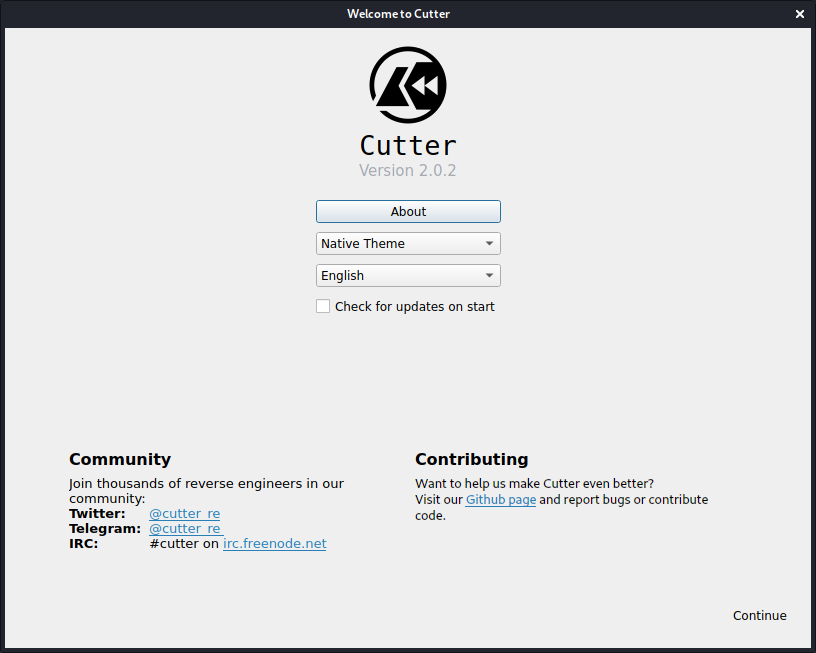Screen dimensions: 816x653
Task: Click the Contributing heading
Action: [471, 460]
